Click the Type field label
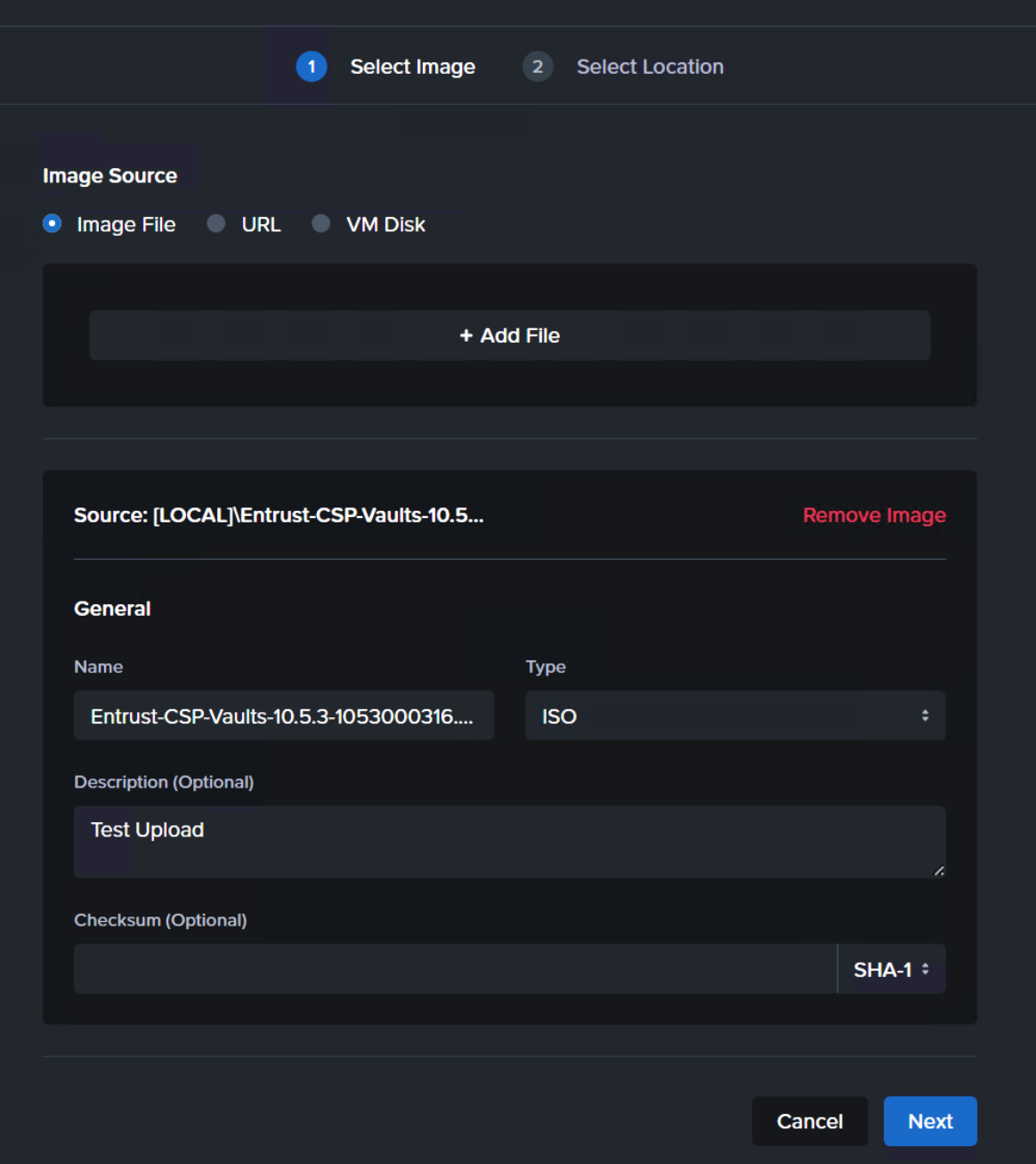Image resolution: width=1036 pixels, height=1164 pixels. tap(546, 667)
